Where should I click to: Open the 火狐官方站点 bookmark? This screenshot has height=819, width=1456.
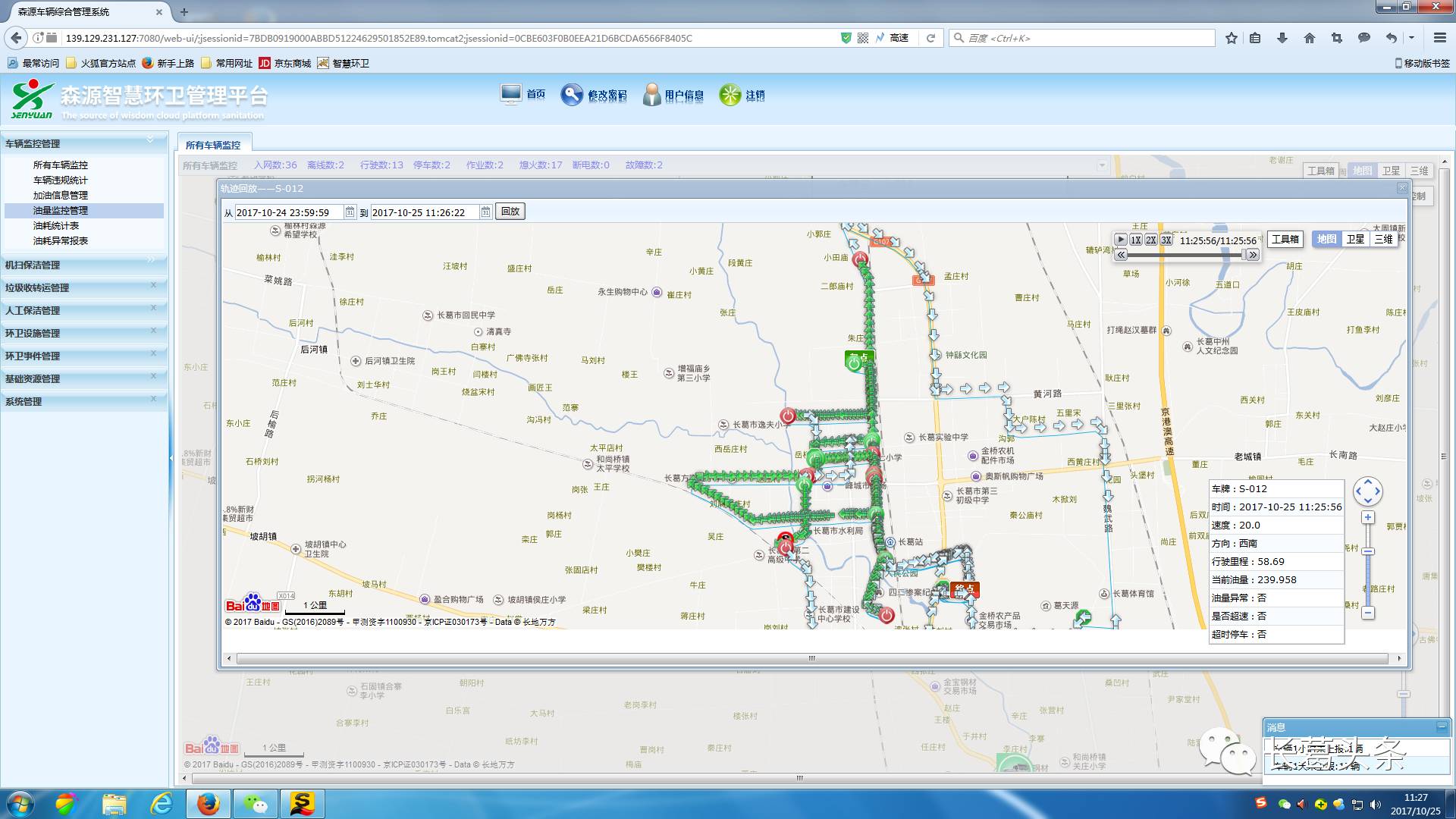tap(102, 63)
